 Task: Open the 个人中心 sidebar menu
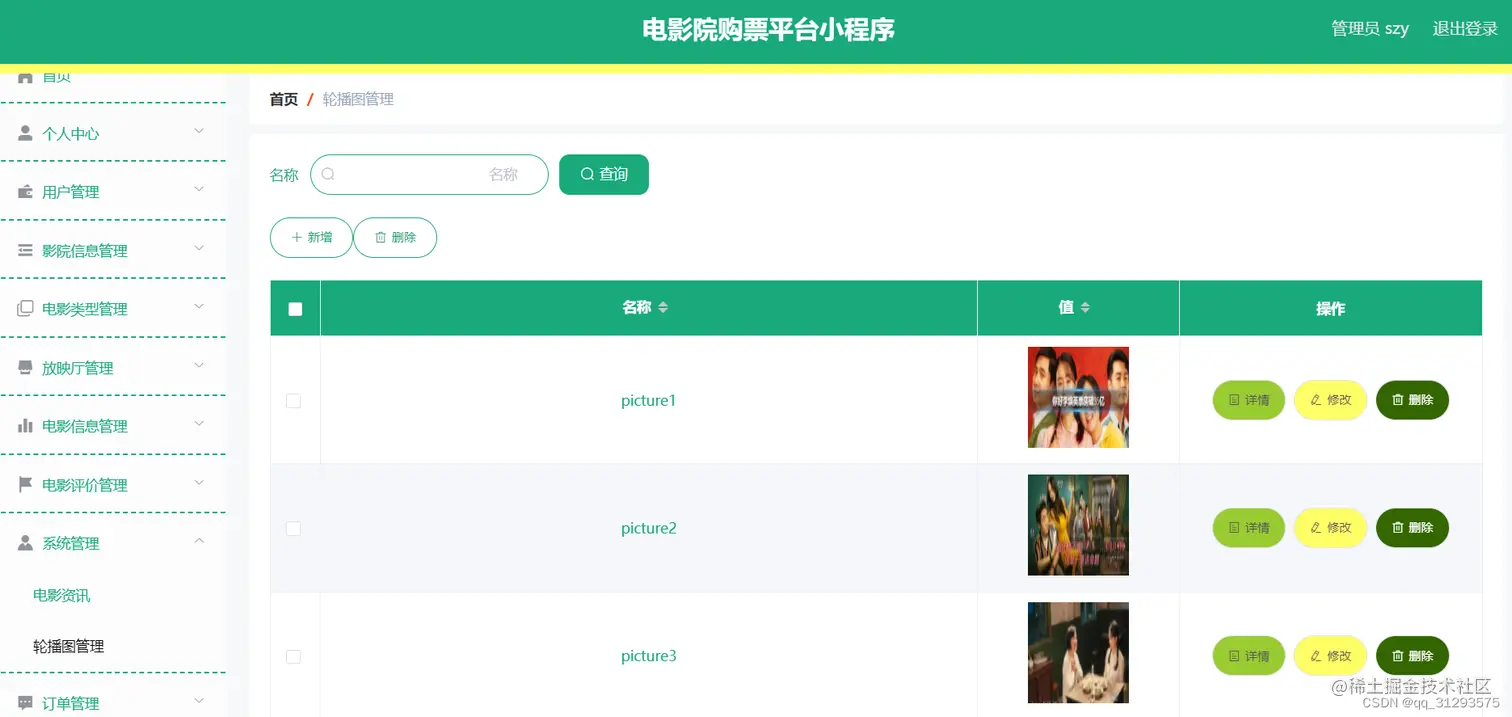[x=113, y=133]
